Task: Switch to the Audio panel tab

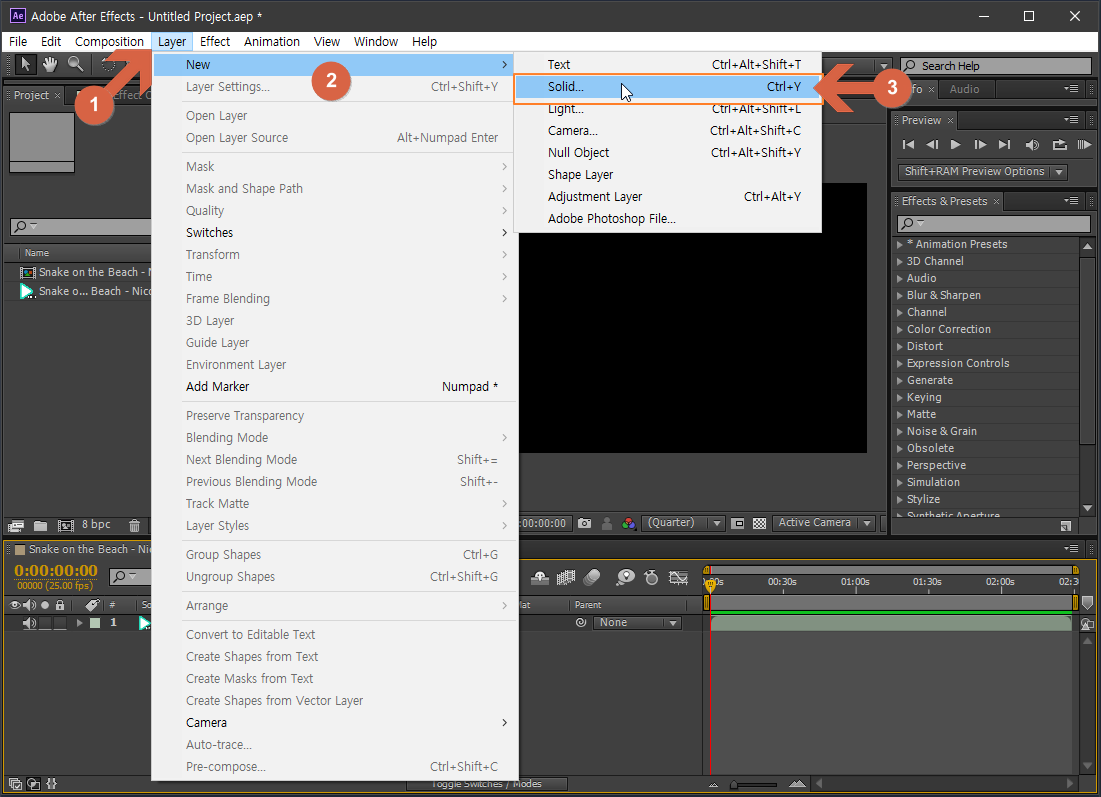Action: [x=964, y=89]
